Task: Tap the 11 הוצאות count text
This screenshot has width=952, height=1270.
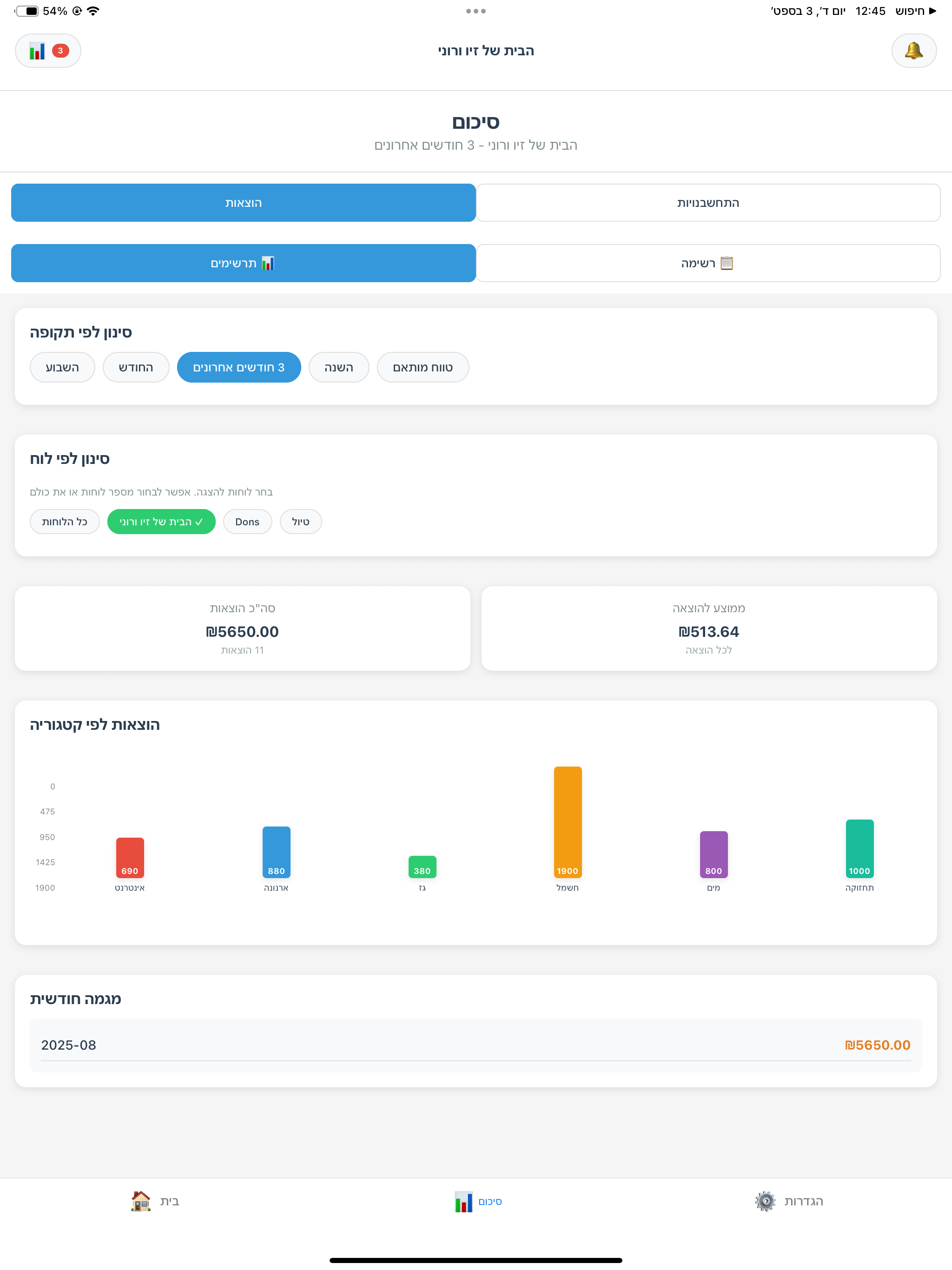Action: [x=242, y=650]
